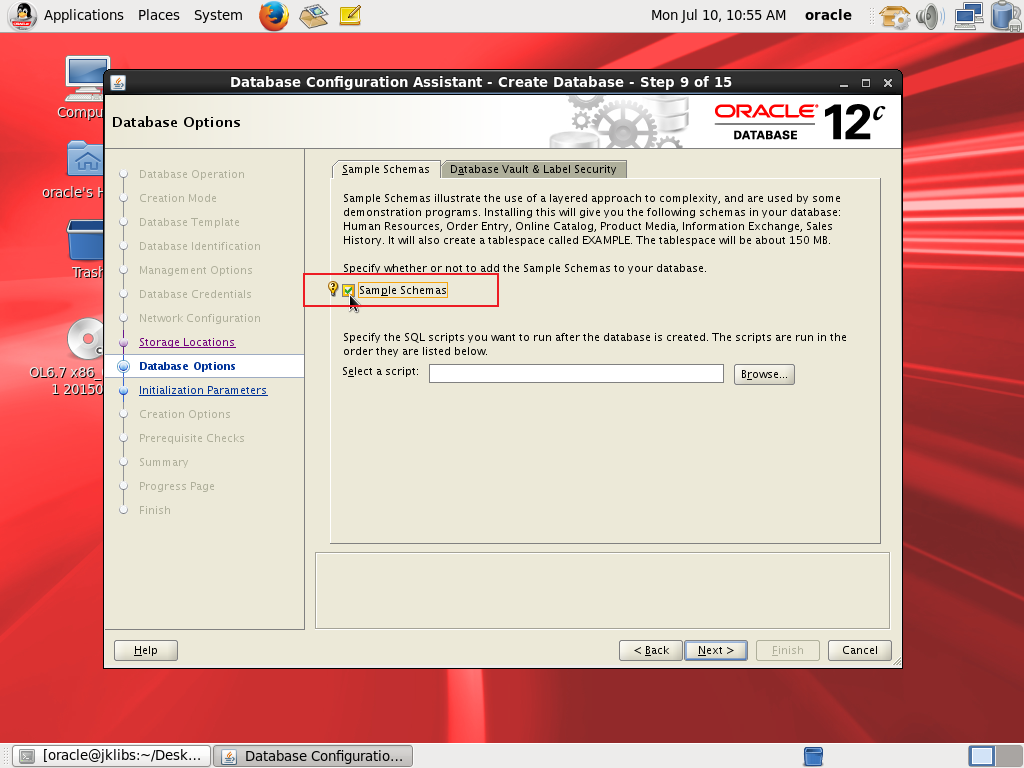
Task: Click the Browse button for scripts
Action: (764, 374)
